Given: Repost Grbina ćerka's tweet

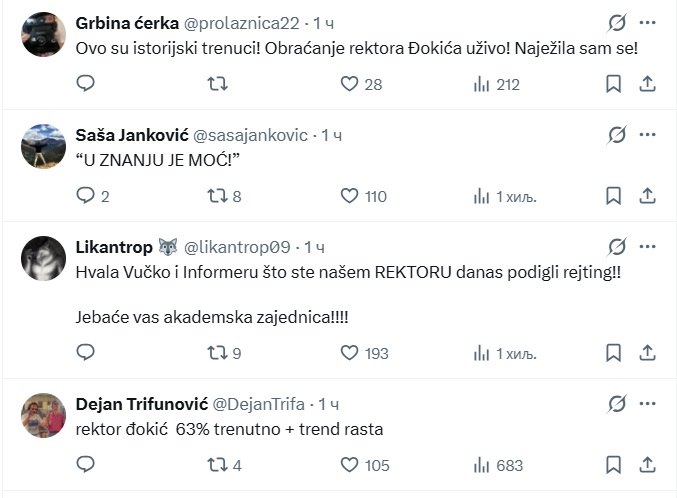Looking at the screenshot, I should 217,84.
